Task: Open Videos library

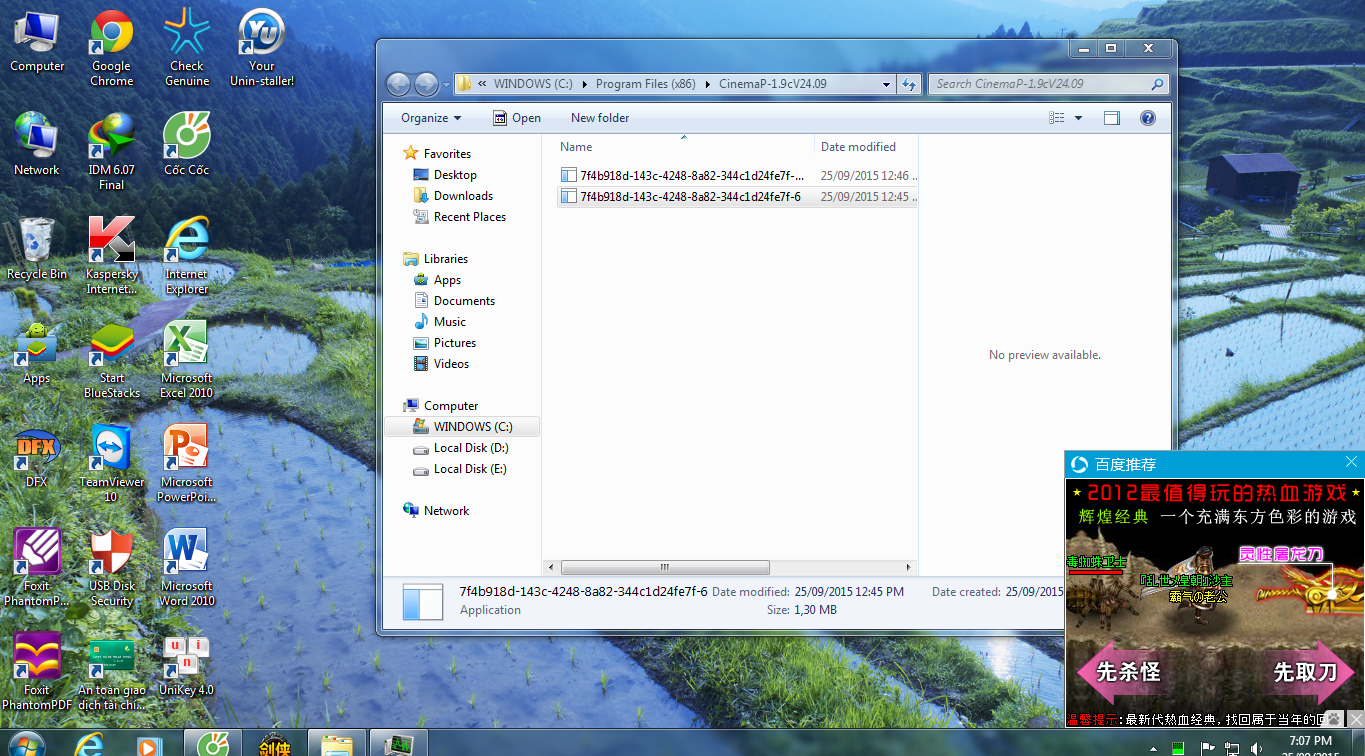Action: [451, 364]
